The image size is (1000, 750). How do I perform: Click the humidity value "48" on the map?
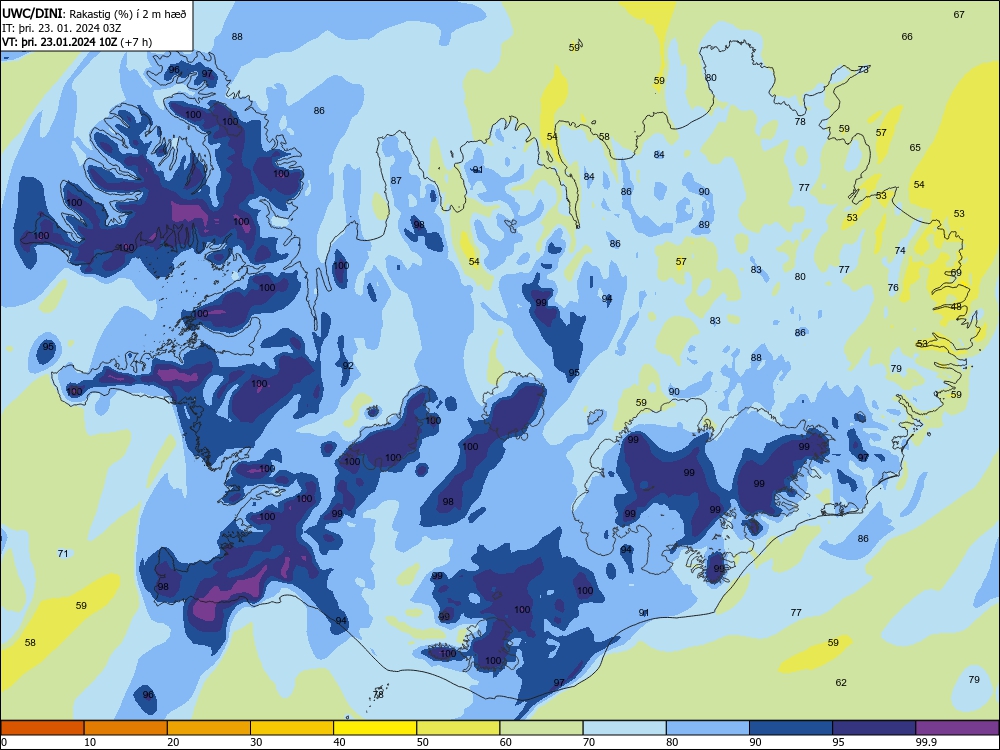coord(956,307)
